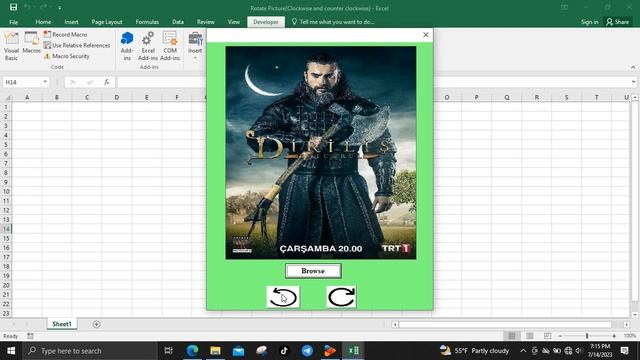Open the Page Layout tab

point(107,22)
